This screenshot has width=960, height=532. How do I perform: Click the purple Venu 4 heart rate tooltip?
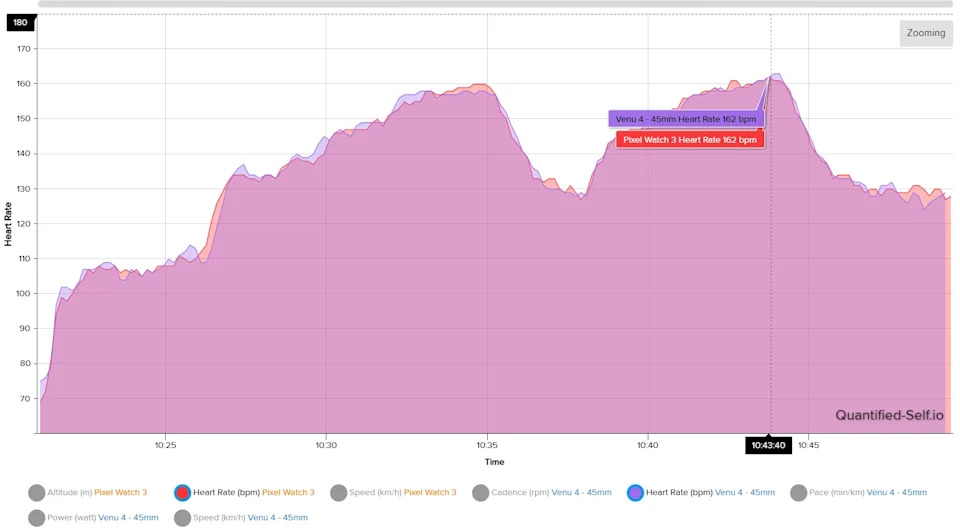click(x=685, y=119)
